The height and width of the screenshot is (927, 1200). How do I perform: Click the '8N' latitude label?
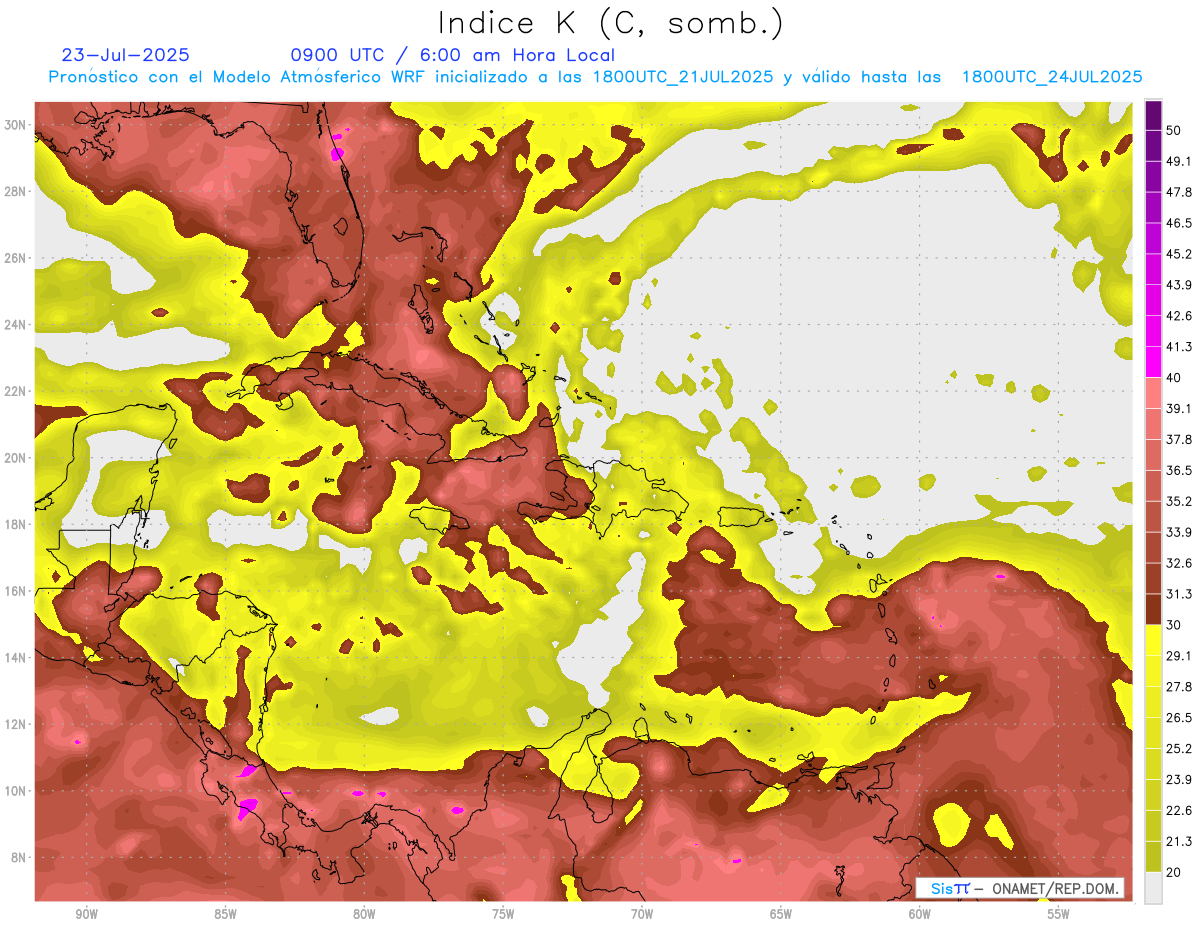[19, 858]
